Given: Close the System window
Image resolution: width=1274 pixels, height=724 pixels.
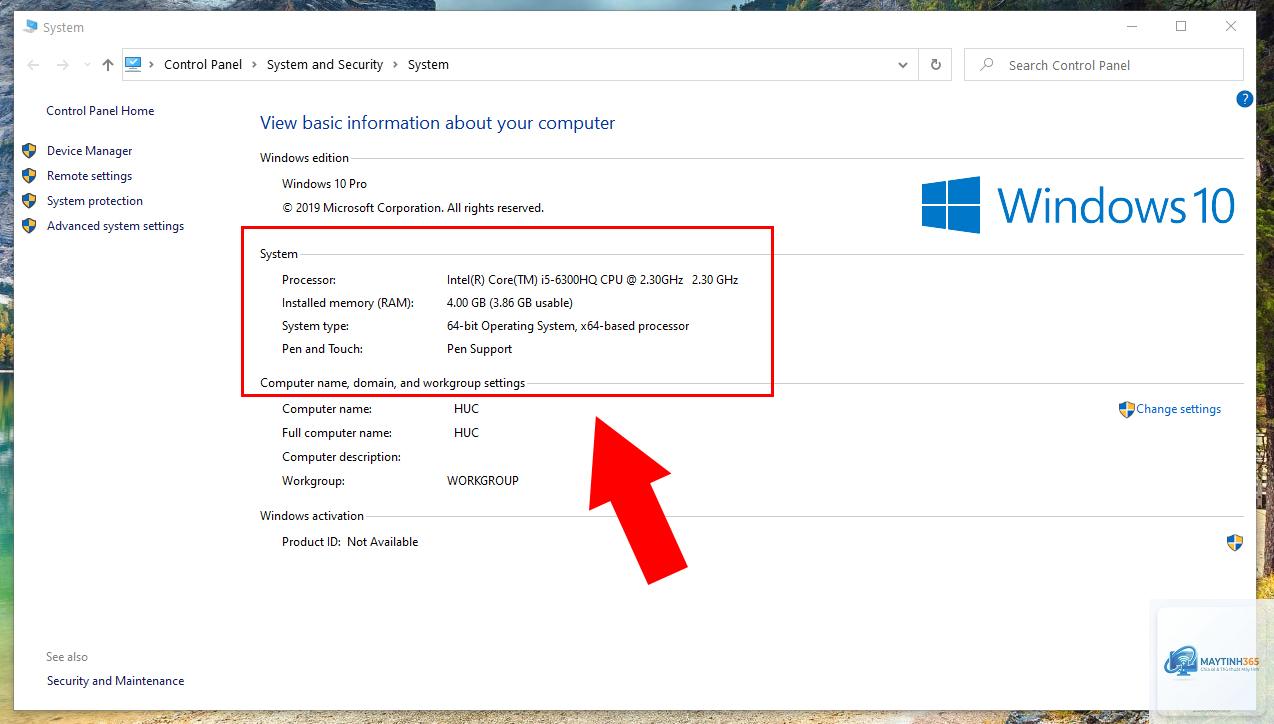Looking at the screenshot, I should tap(1231, 27).
